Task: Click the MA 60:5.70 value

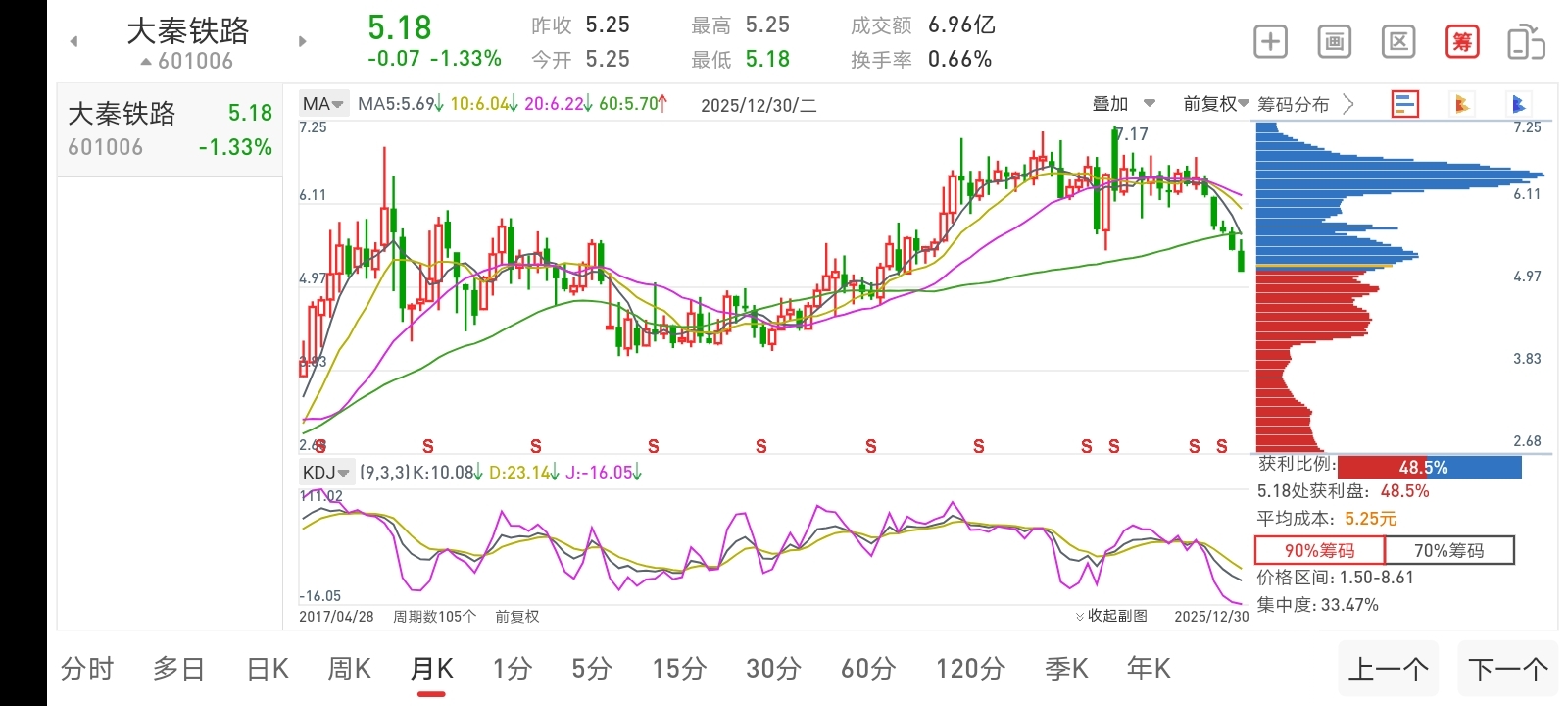Action: (x=633, y=104)
